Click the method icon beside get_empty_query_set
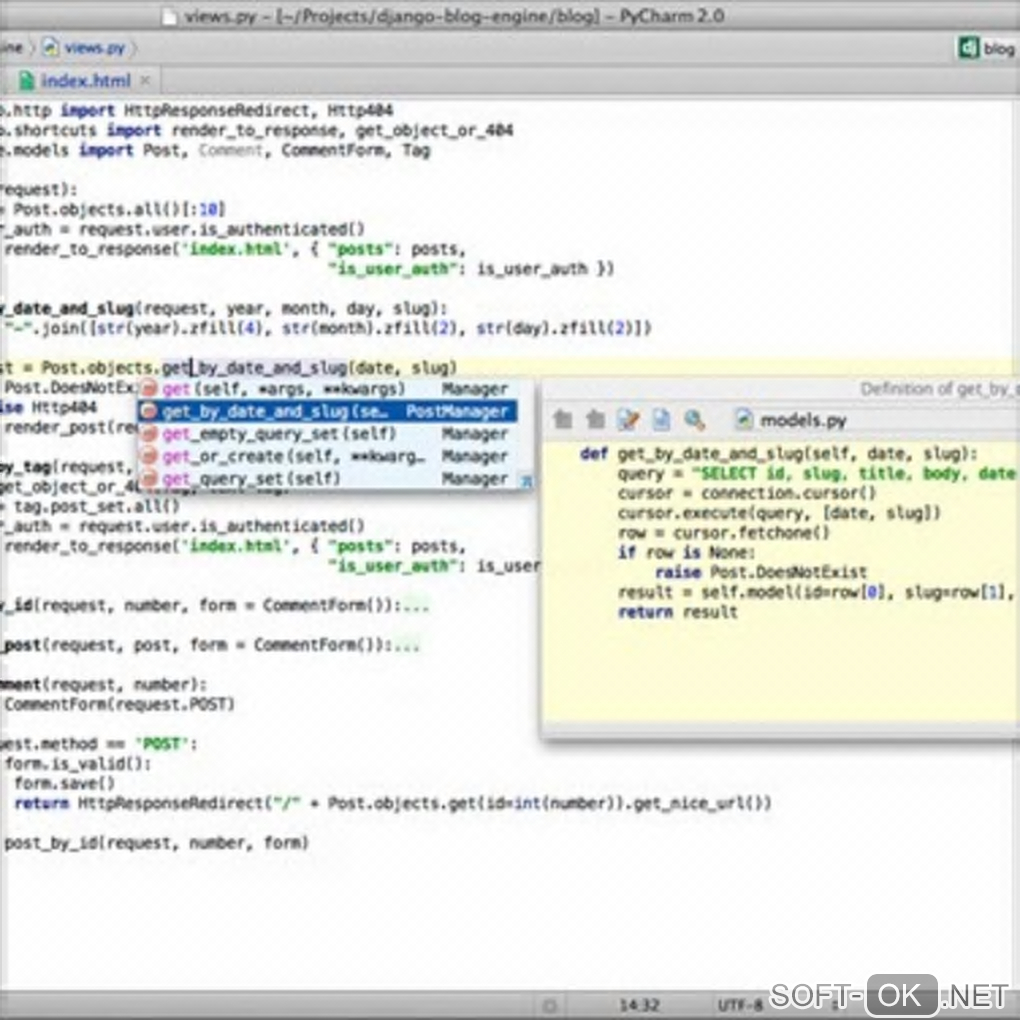Screen dimensions: 1020x1020 [149, 433]
